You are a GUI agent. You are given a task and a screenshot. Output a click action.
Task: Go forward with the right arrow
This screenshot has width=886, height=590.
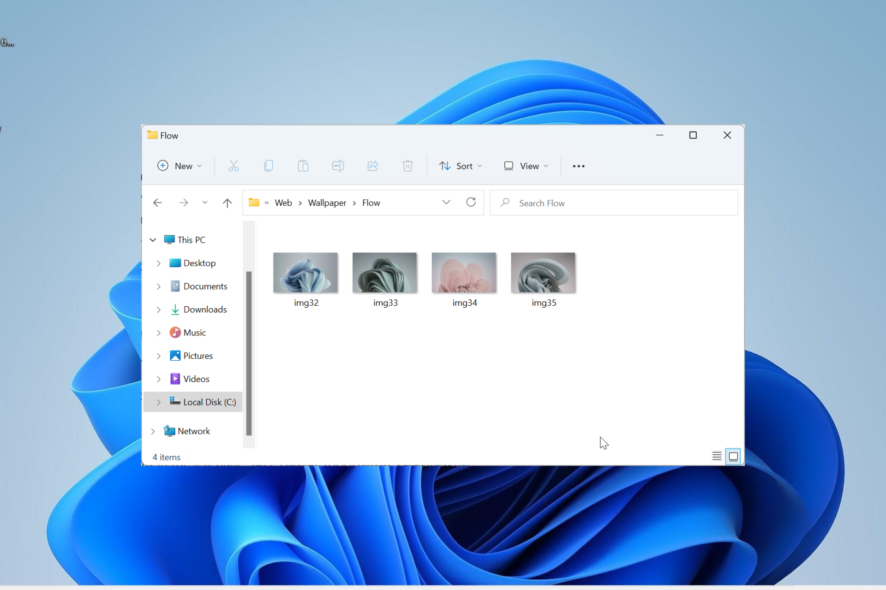coord(184,203)
